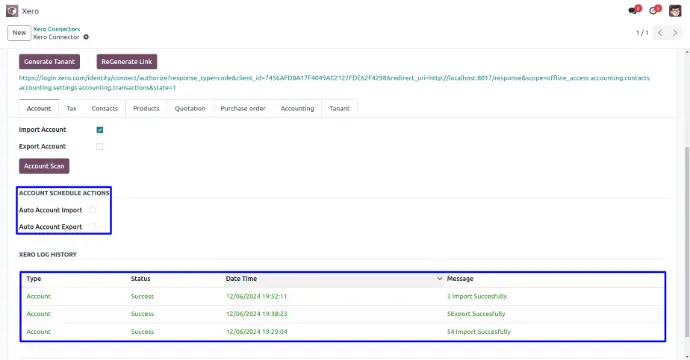Go to the previous record arrow

tap(660, 33)
